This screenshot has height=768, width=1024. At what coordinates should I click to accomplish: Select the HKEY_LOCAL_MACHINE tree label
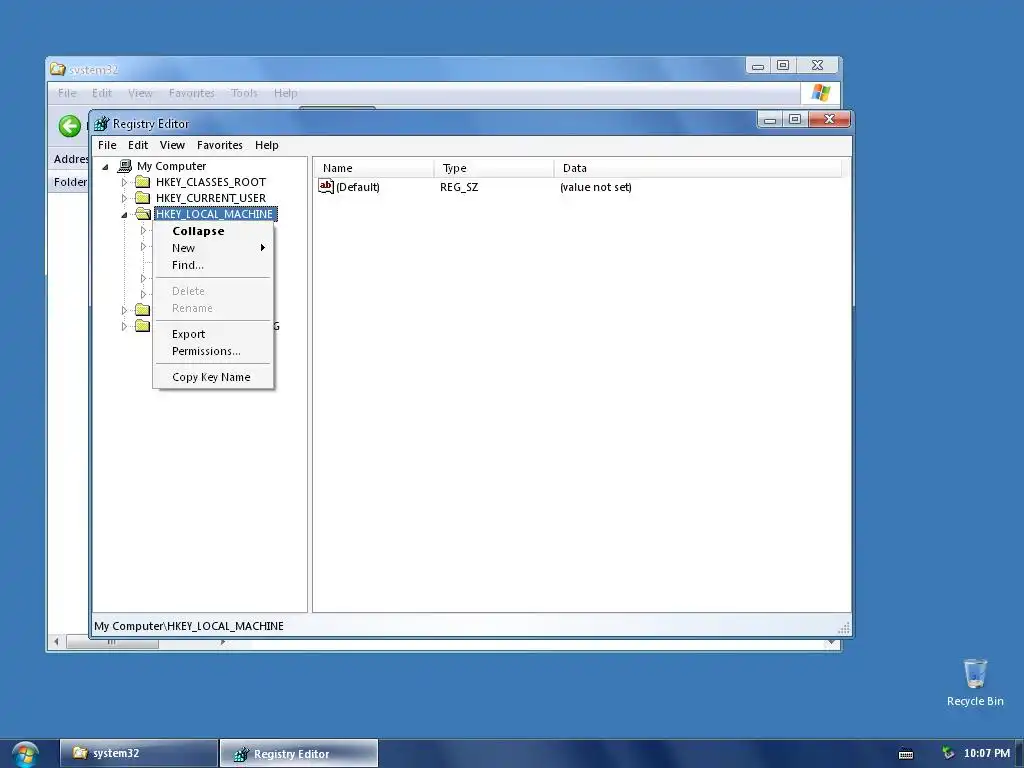point(215,214)
